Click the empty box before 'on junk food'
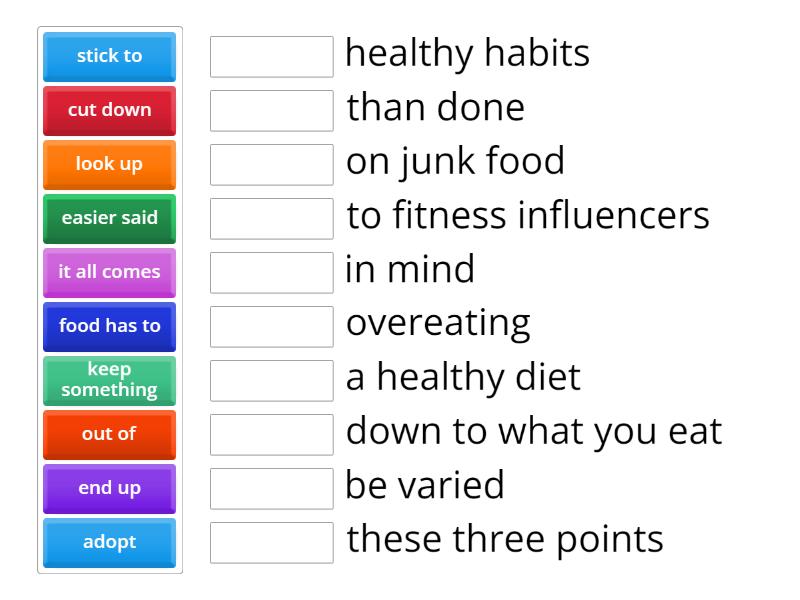Viewport: 800px width, 600px height. (271, 165)
